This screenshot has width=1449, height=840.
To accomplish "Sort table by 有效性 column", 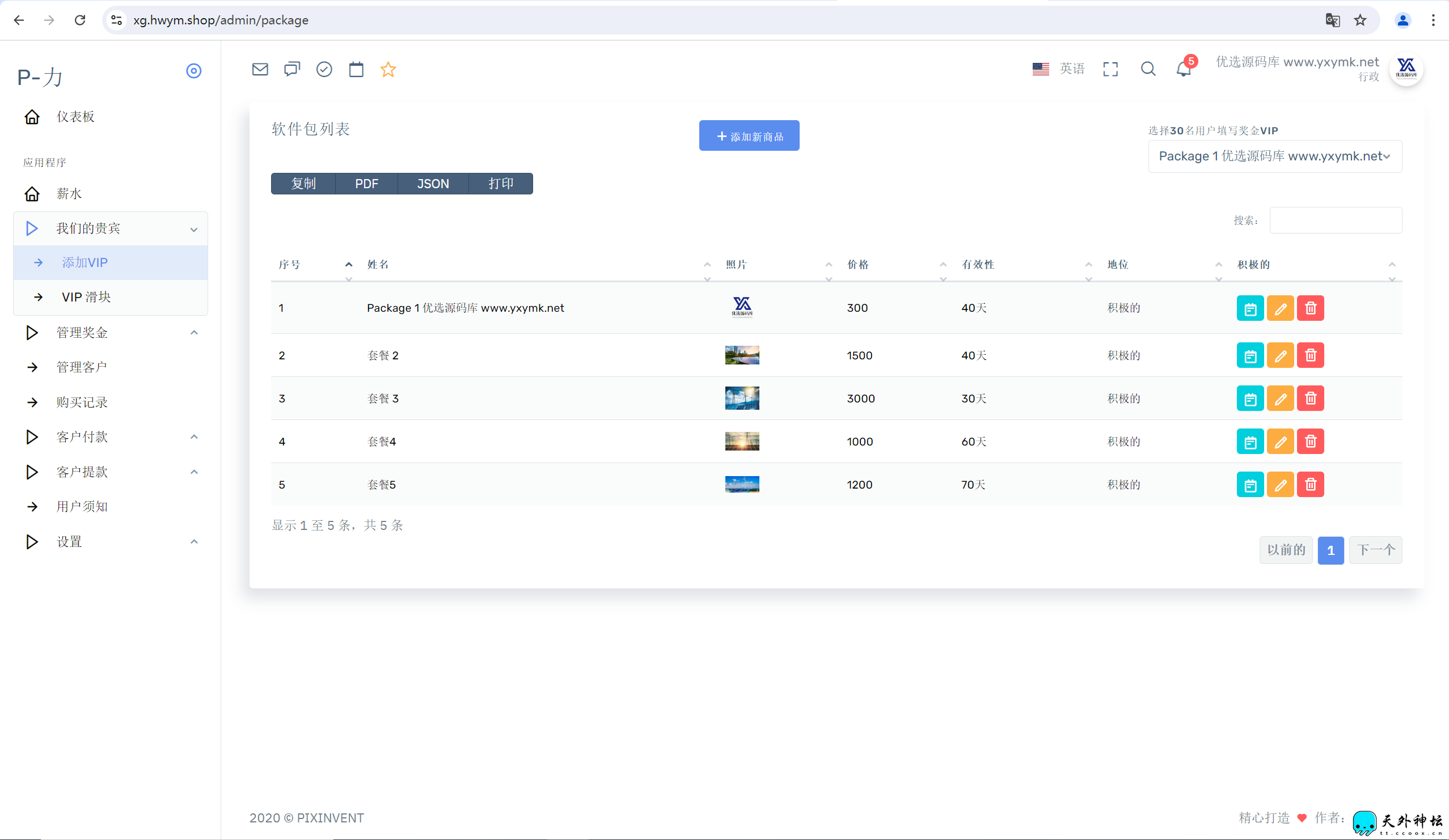I will [1027, 265].
